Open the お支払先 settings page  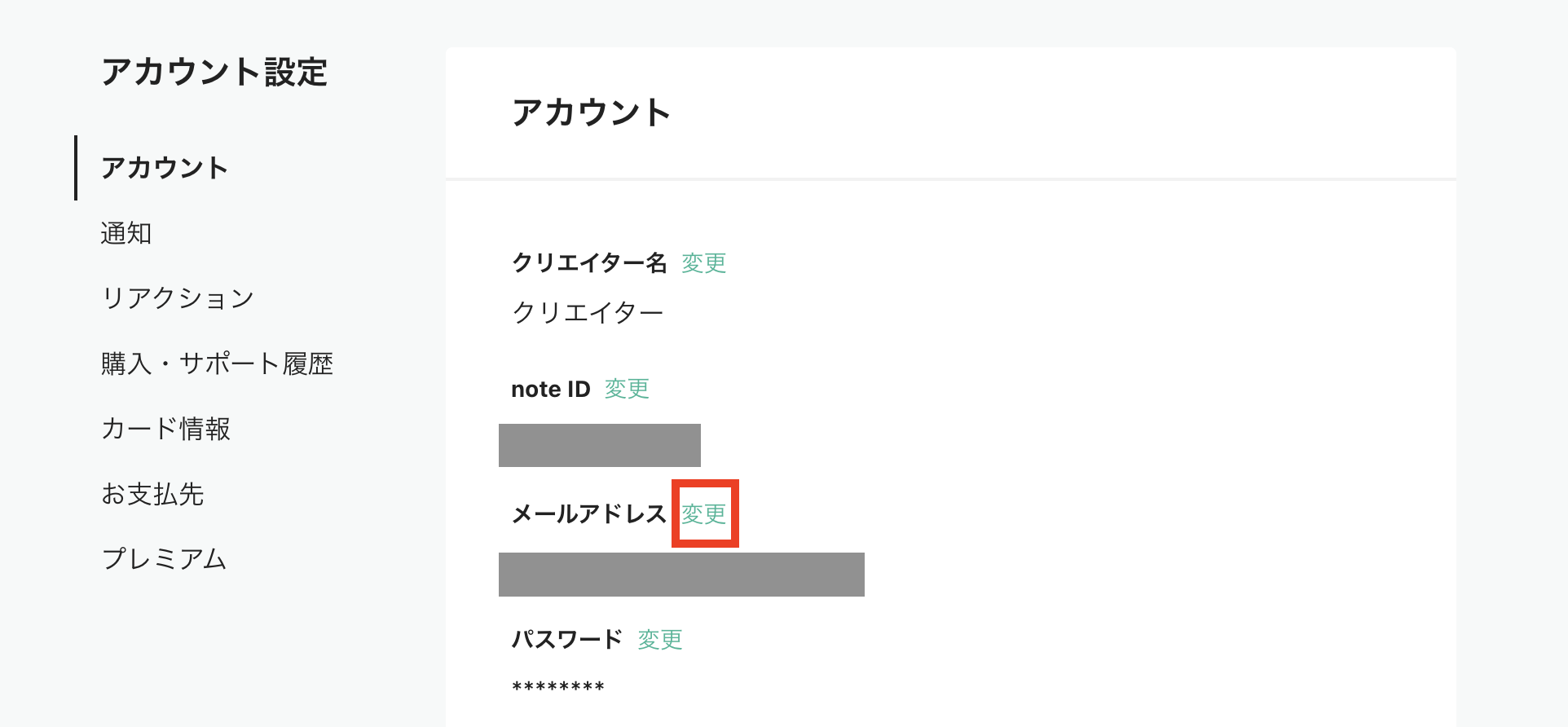(x=152, y=494)
